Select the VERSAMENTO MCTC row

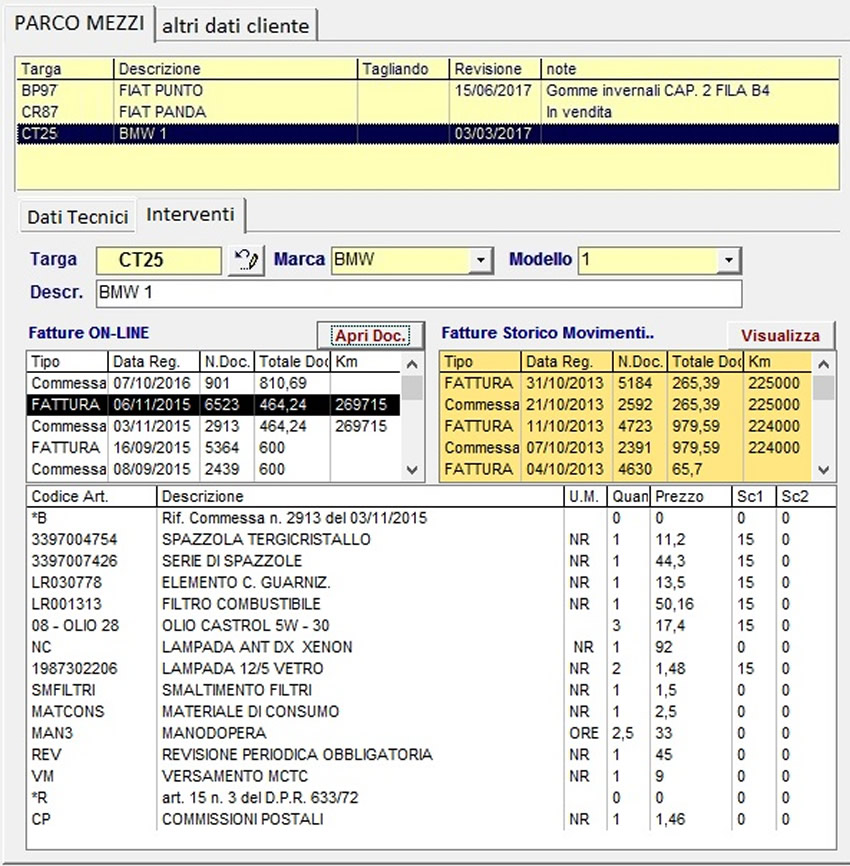tap(431, 777)
